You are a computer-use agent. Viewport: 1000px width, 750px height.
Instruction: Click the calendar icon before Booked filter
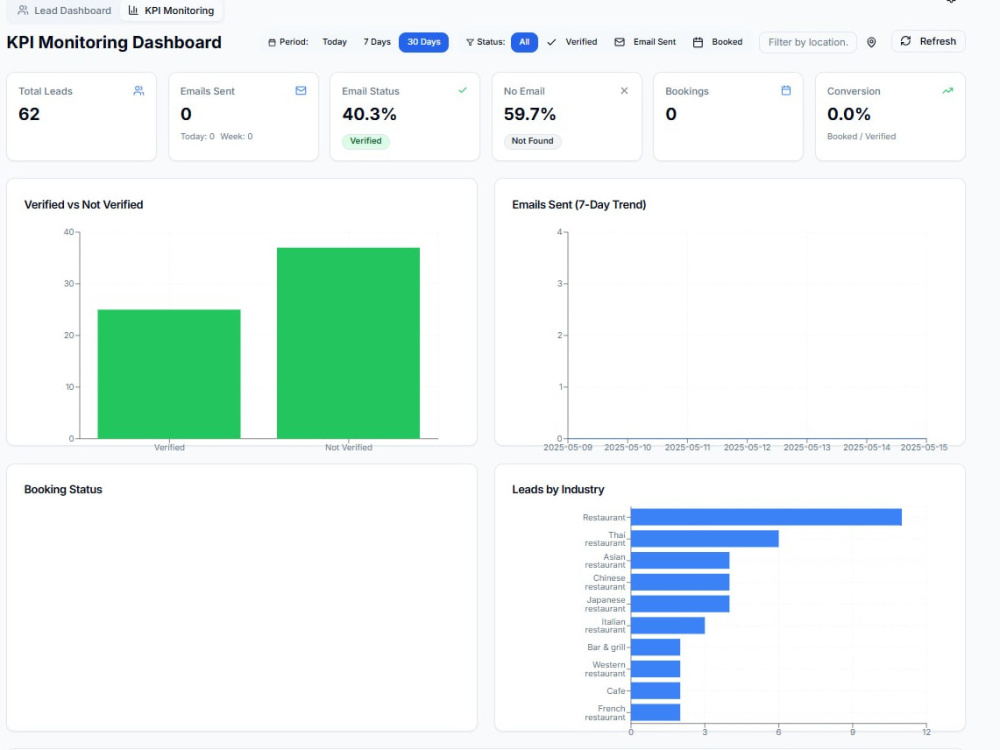698,42
